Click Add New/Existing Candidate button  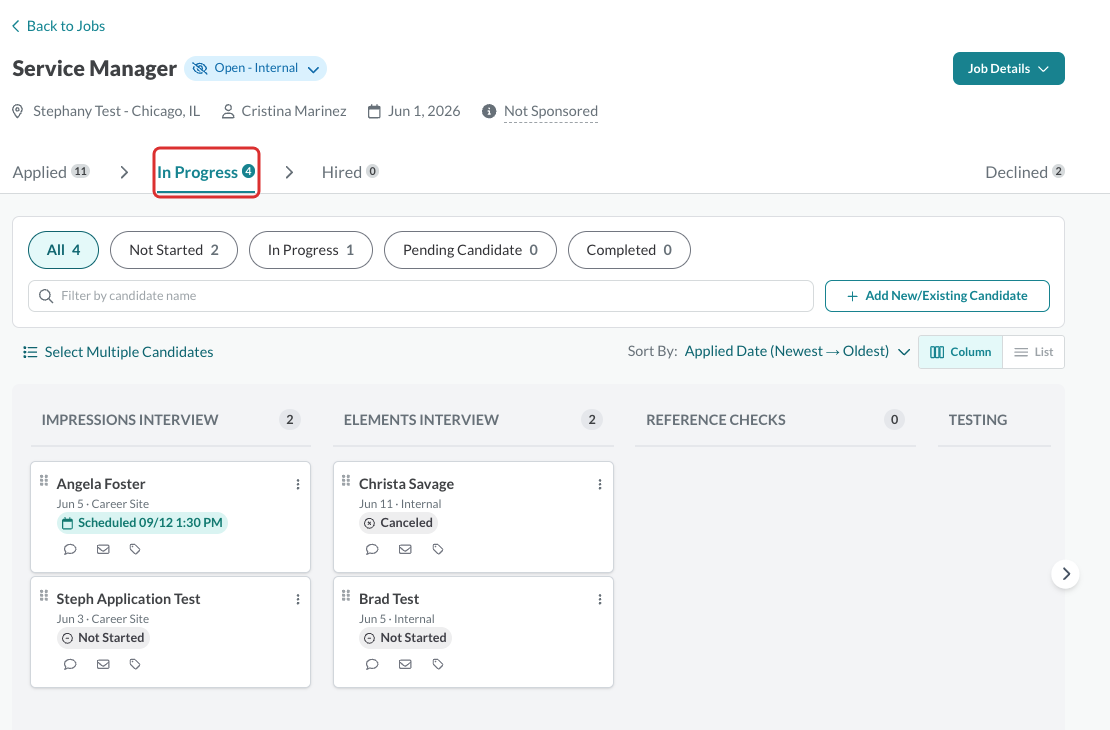937,296
